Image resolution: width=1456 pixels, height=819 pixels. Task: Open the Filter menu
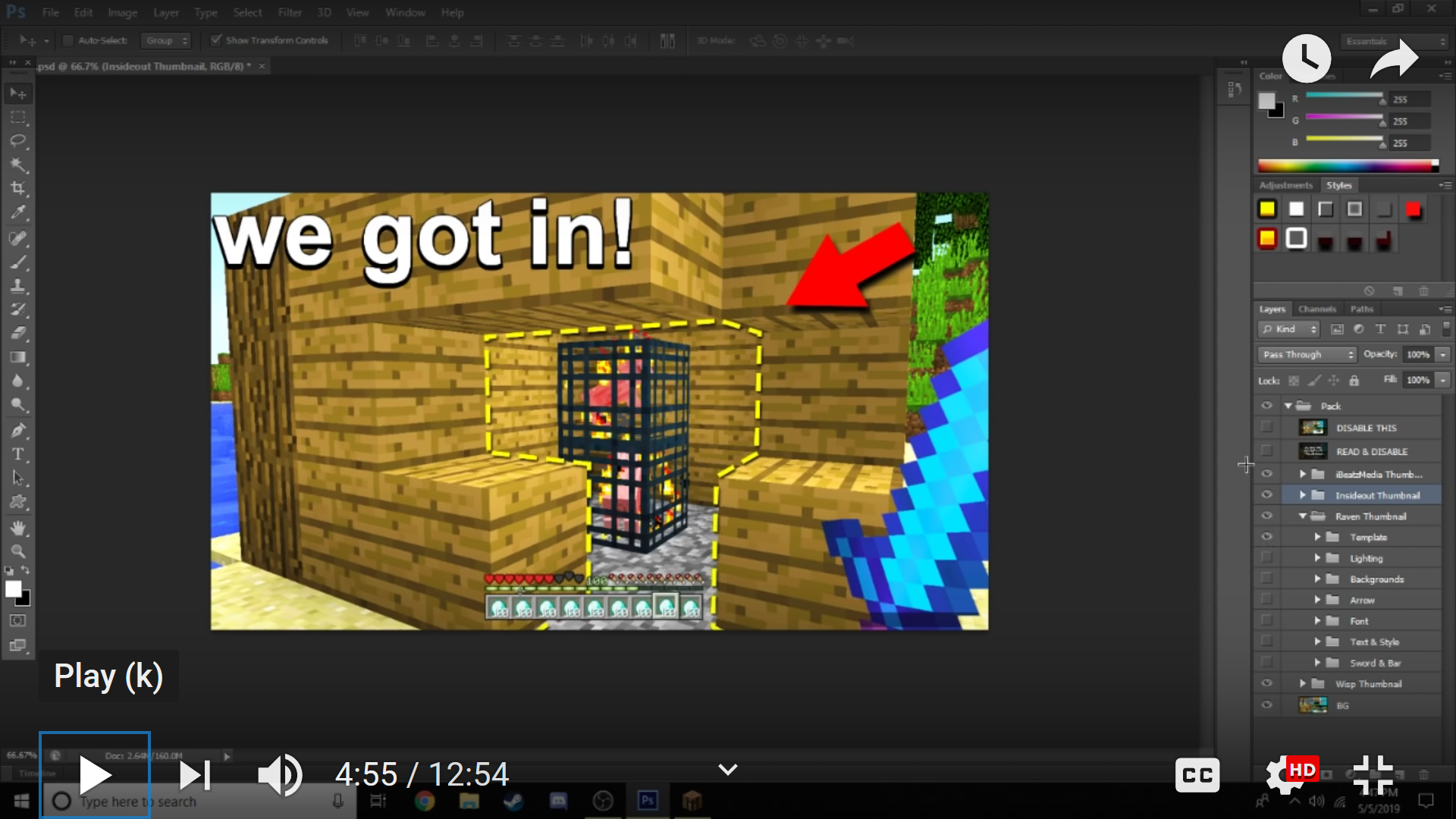coord(290,12)
